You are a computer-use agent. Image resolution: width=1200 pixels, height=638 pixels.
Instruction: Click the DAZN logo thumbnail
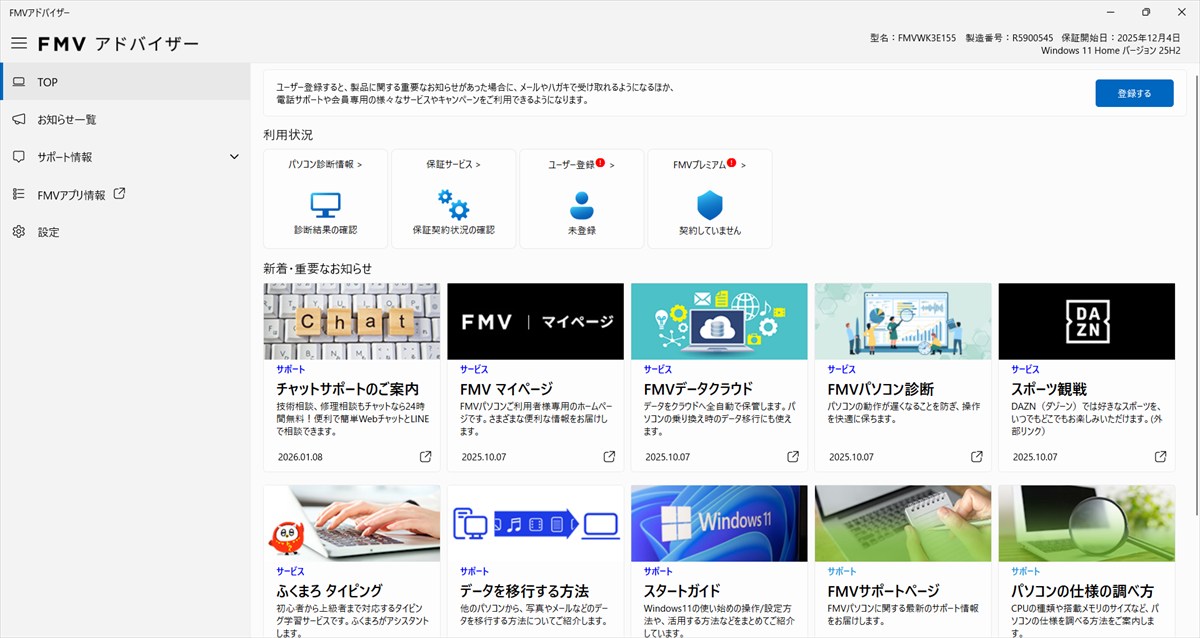(x=1087, y=321)
